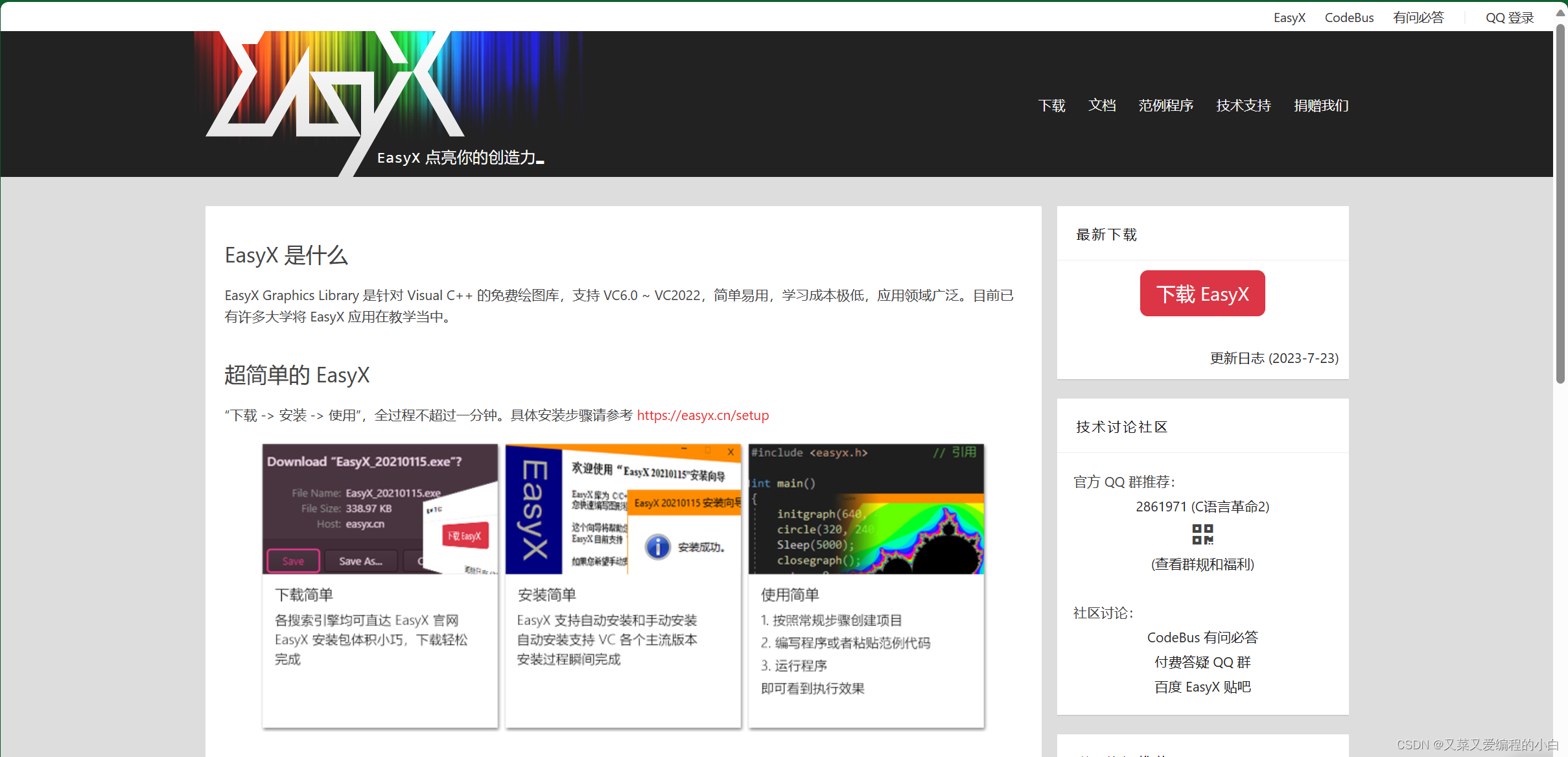Click QQ 登录 to sign in
Image resolution: width=1568 pixels, height=757 pixels.
(x=1508, y=17)
